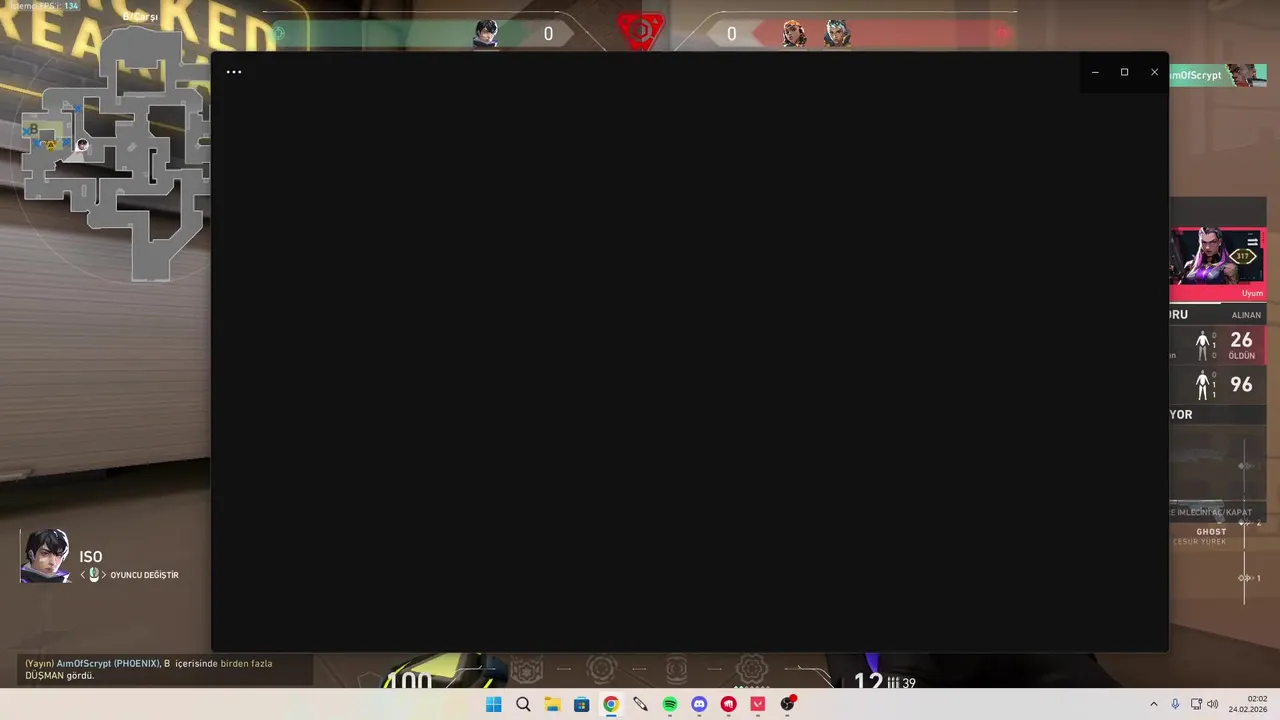Open OBS Studio from the taskbar

[788, 704]
